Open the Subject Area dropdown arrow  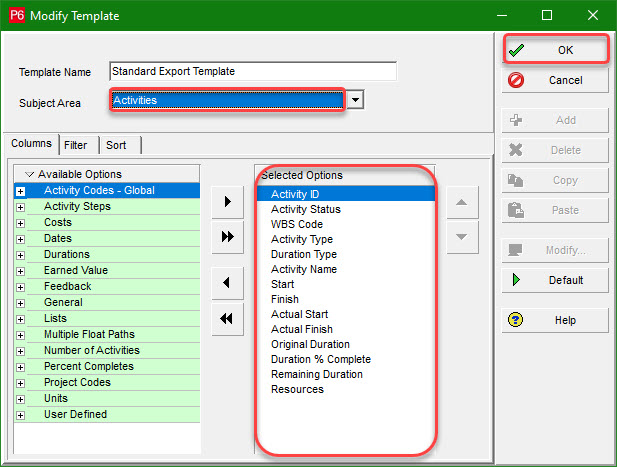tap(355, 100)
